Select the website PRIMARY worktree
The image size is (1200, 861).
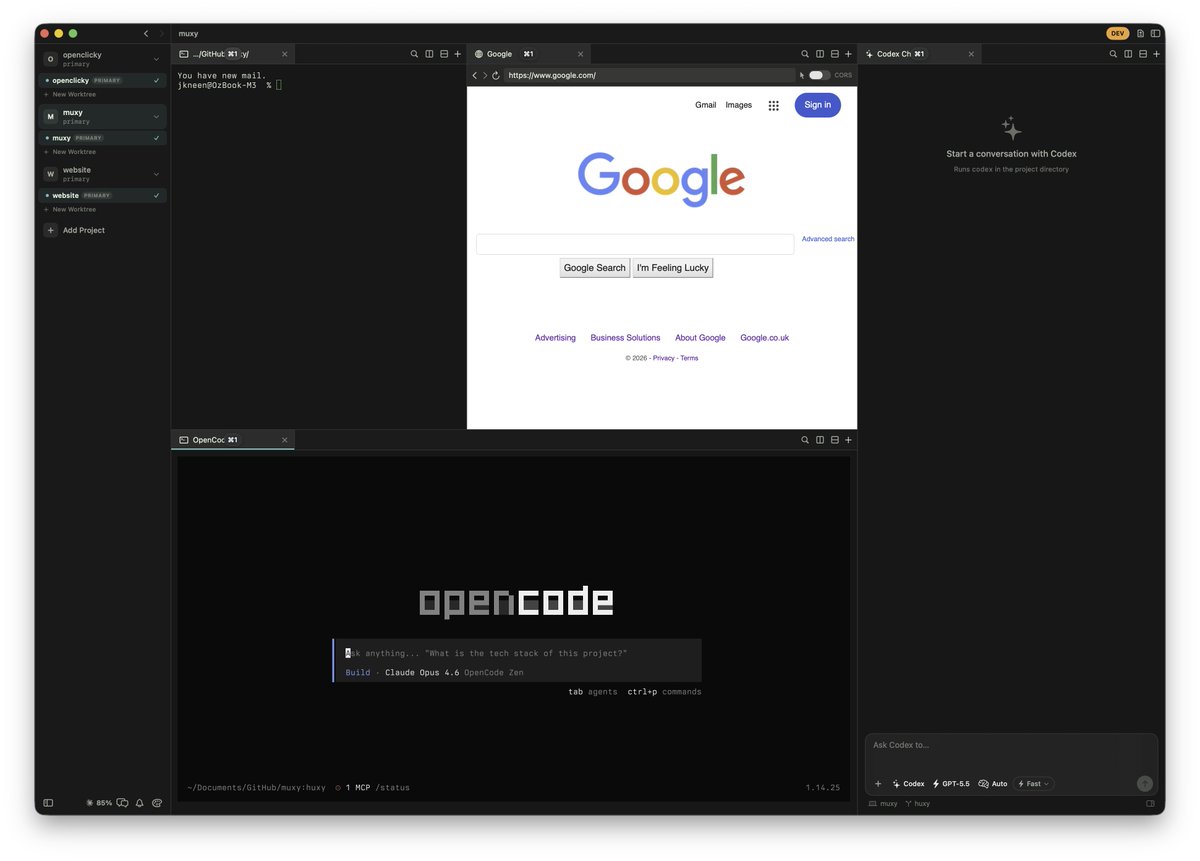tap(103, 195)
